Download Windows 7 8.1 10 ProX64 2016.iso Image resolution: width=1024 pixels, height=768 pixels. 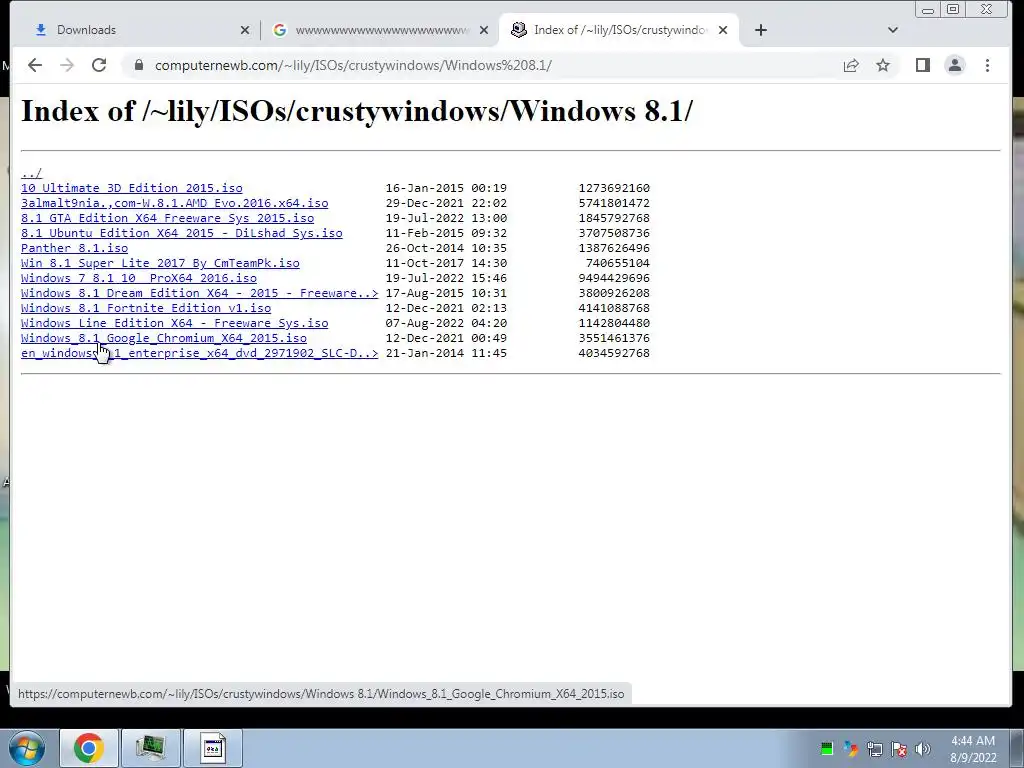(138, 278)
